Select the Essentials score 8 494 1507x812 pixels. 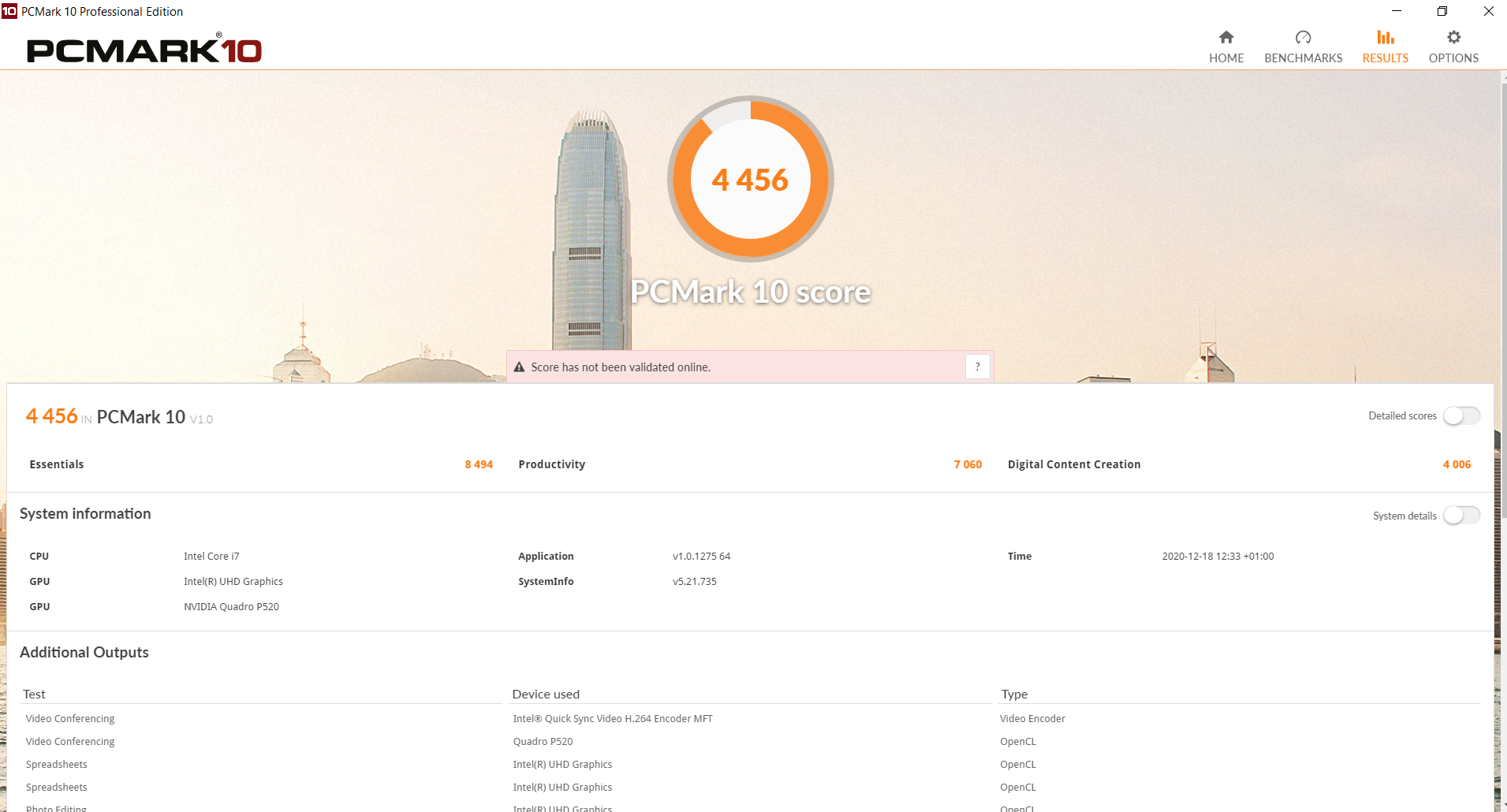coord(478,464)
